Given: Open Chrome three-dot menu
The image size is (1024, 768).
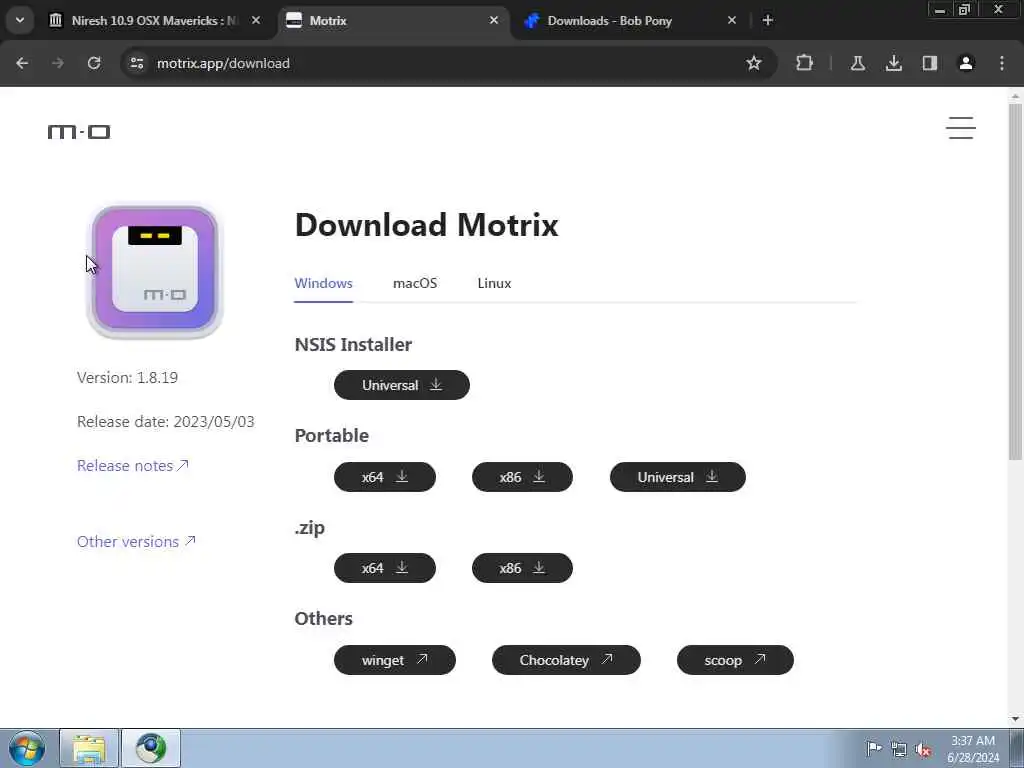Looking at the screenshot, I should pyautogui.click(x=1002, y=63).
